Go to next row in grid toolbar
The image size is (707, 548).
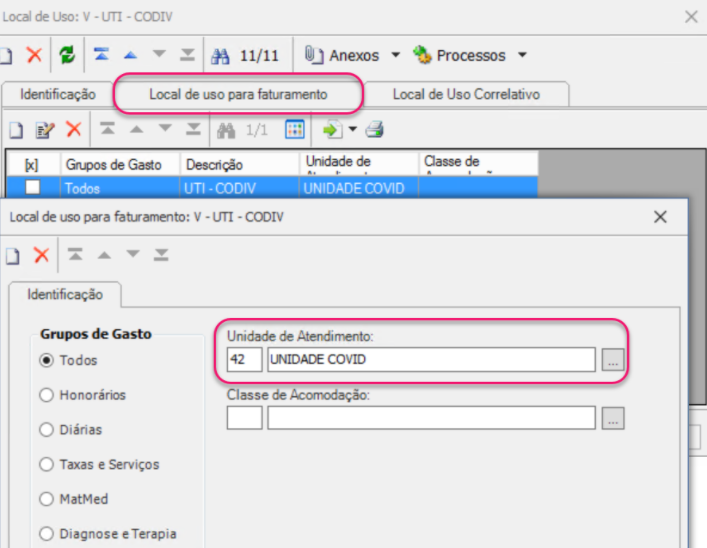(165, 129)
